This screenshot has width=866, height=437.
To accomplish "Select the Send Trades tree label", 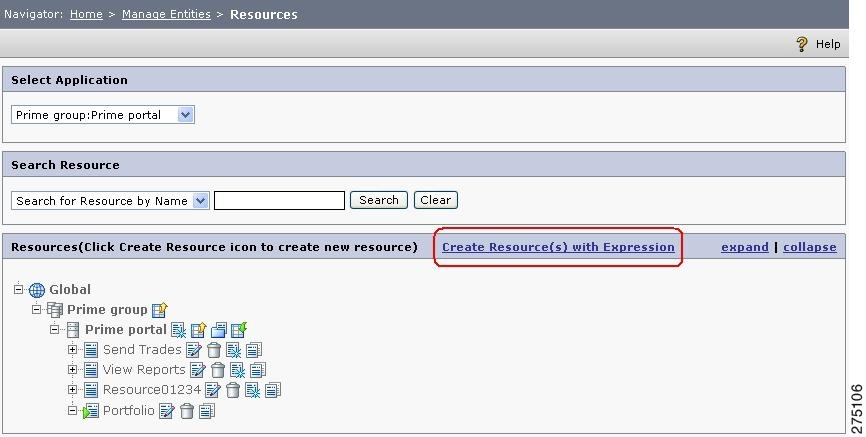I will coord(142,350).
